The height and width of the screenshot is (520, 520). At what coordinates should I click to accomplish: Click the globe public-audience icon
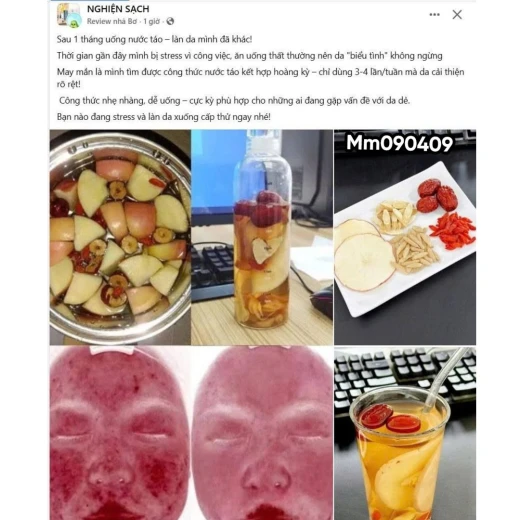[170, 21]
